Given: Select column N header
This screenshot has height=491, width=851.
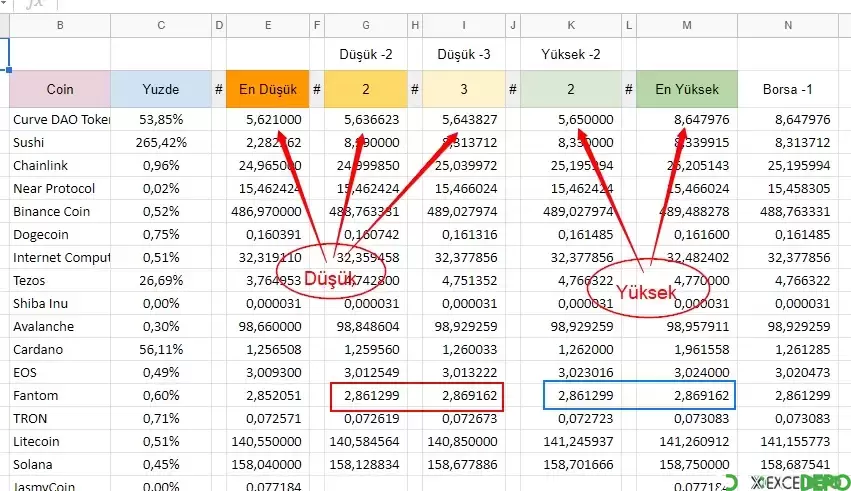Looking at the screenshot, I should click(x=788, y=25).
